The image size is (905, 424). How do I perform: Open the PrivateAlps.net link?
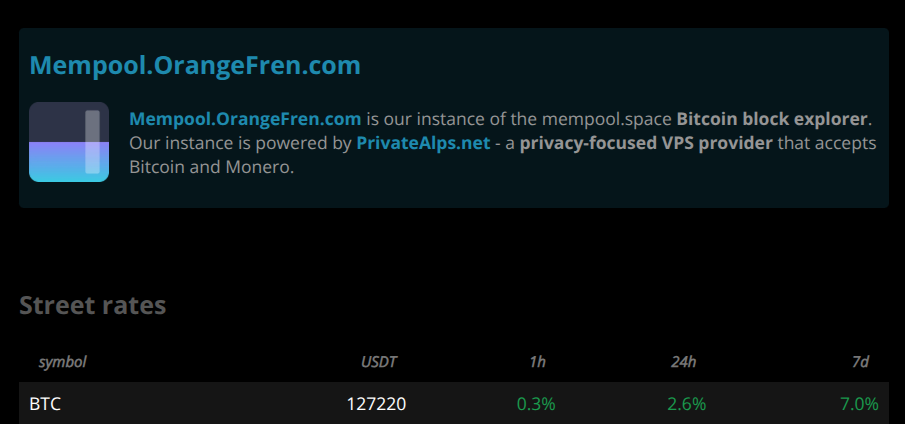(423, 143)
